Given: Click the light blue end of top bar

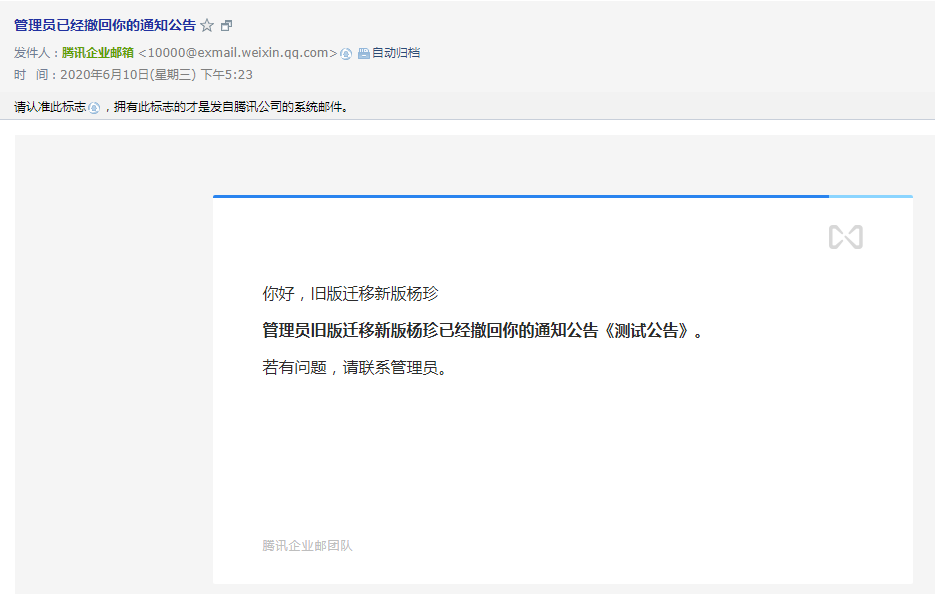Looking at the screenshot, I should [870, 196].
